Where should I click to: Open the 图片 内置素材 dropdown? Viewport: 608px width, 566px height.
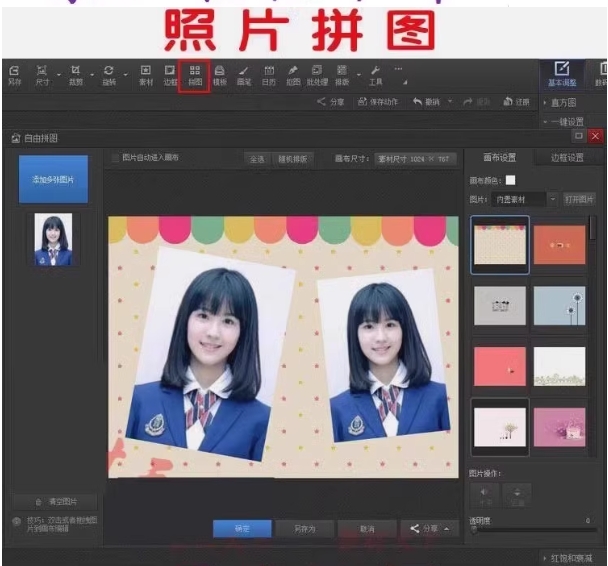pyautogui.click(x=525, y=199)
